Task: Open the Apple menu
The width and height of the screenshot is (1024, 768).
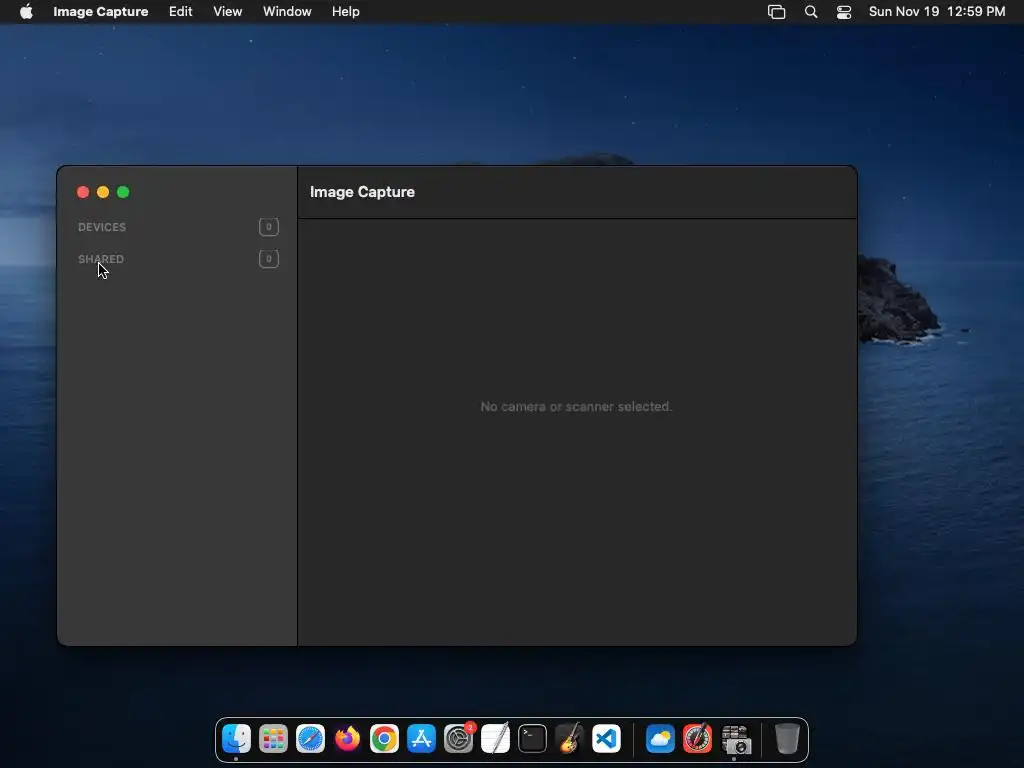Action: tap(26, 11)
